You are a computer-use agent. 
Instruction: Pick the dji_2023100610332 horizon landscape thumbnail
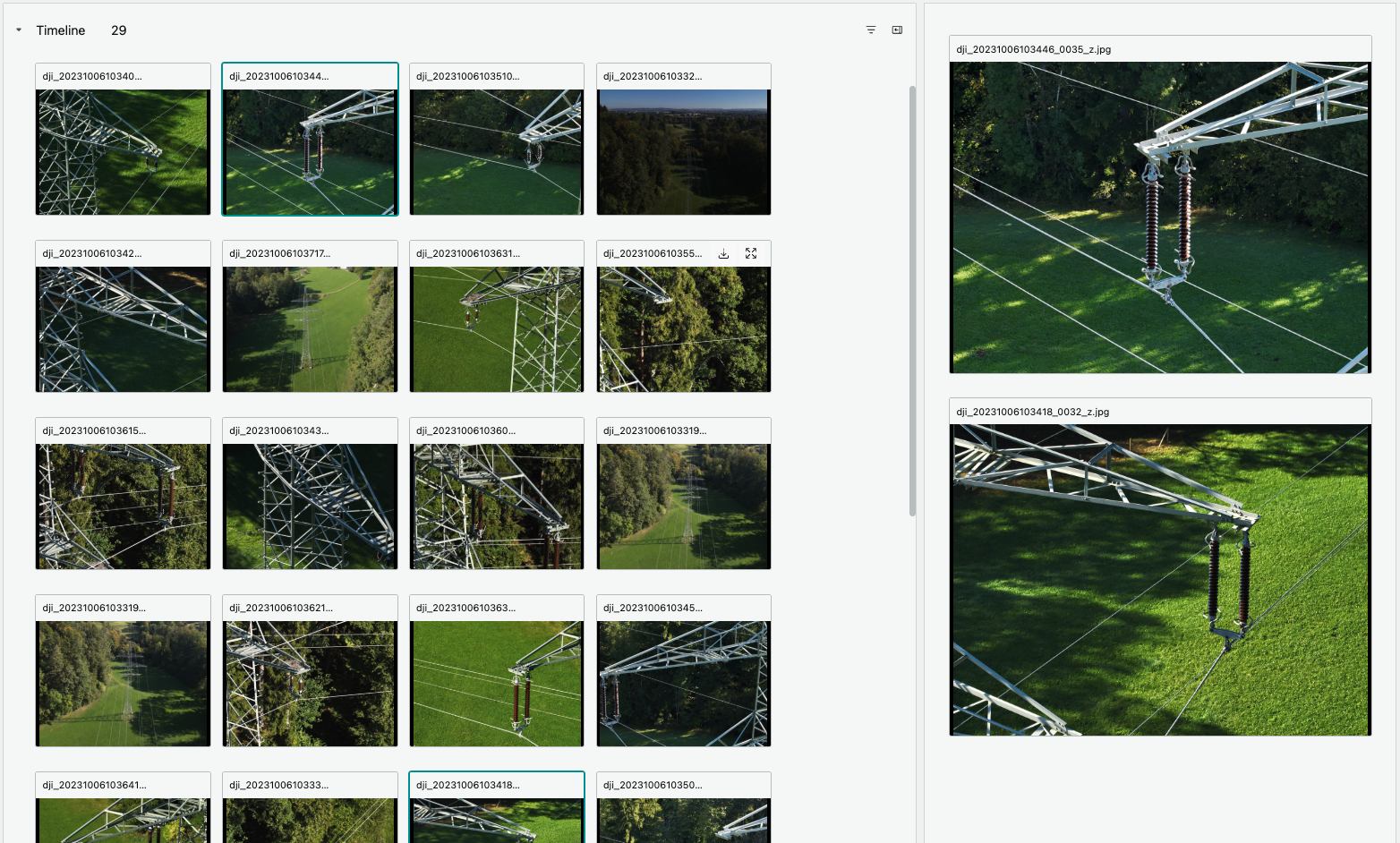pos(684,151)
